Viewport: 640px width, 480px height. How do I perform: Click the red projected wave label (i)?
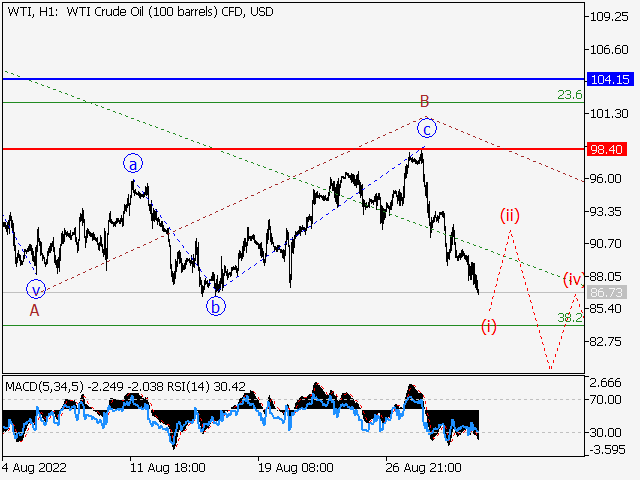489,326
